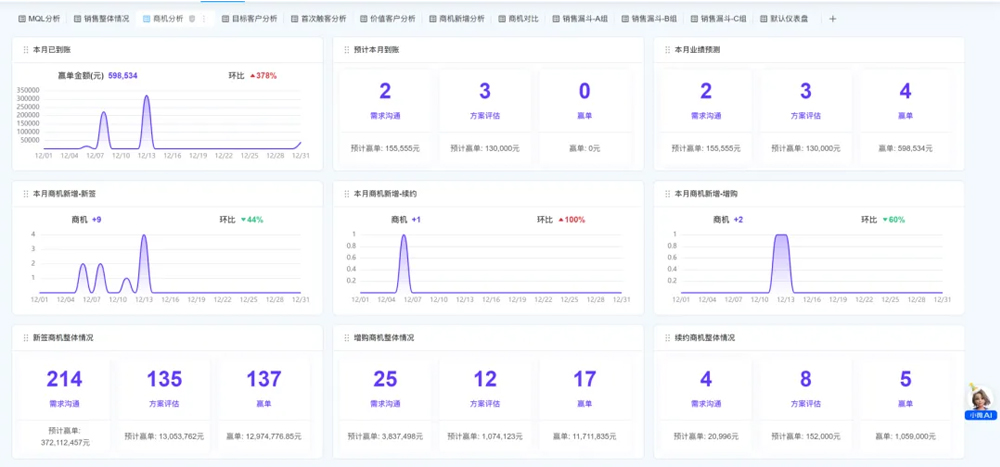
Task: Click the highest peak in 本月已到账 chart
Action: pyautogui.click(x=146, y=97)
